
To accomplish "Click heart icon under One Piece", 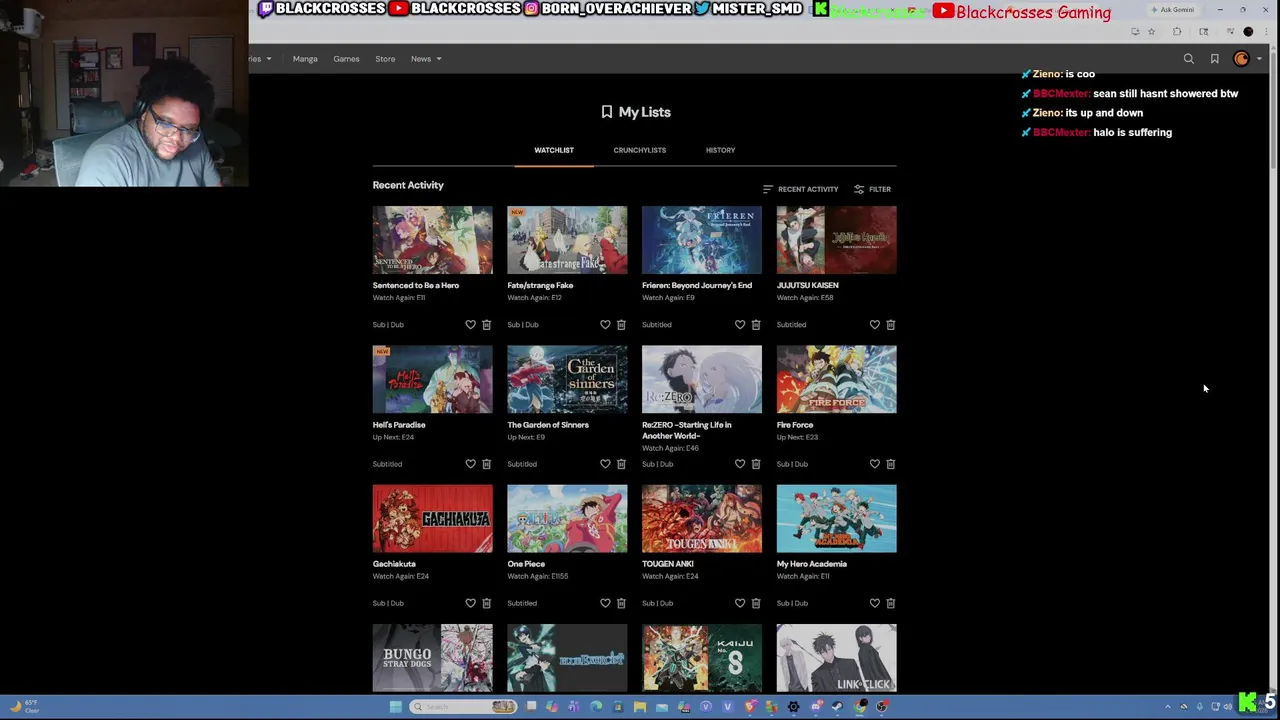I will point(605,603).
